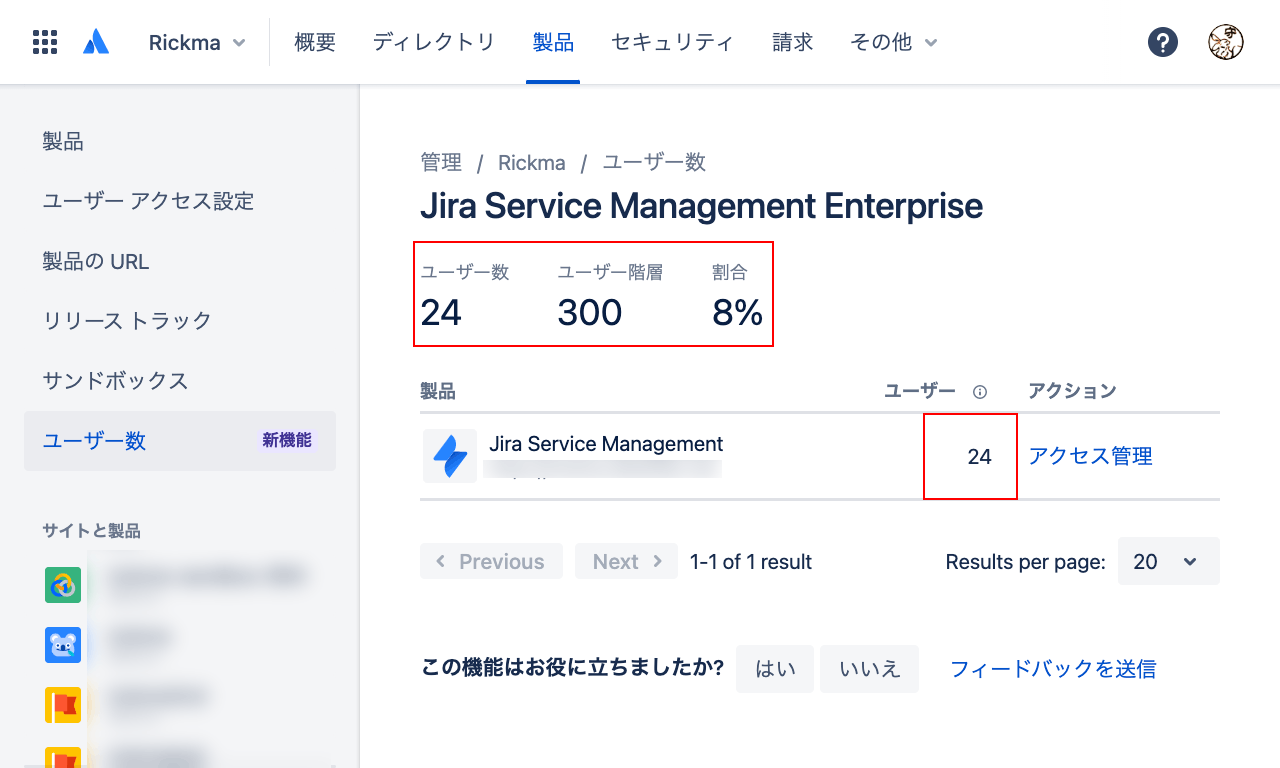The width and height of the screenshot is (1280, 768).
Task: Click the info icon beside ユーザー column
Action: [980, 392]
